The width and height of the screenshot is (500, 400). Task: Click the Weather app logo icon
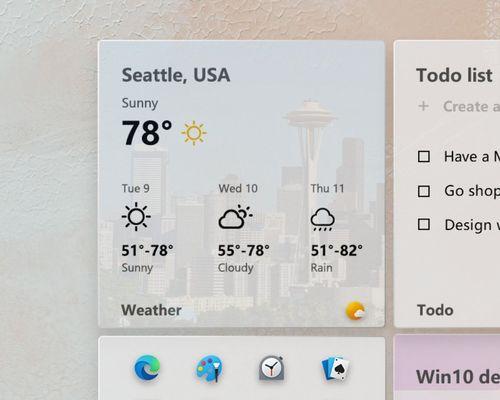click(x=355, y=311)
